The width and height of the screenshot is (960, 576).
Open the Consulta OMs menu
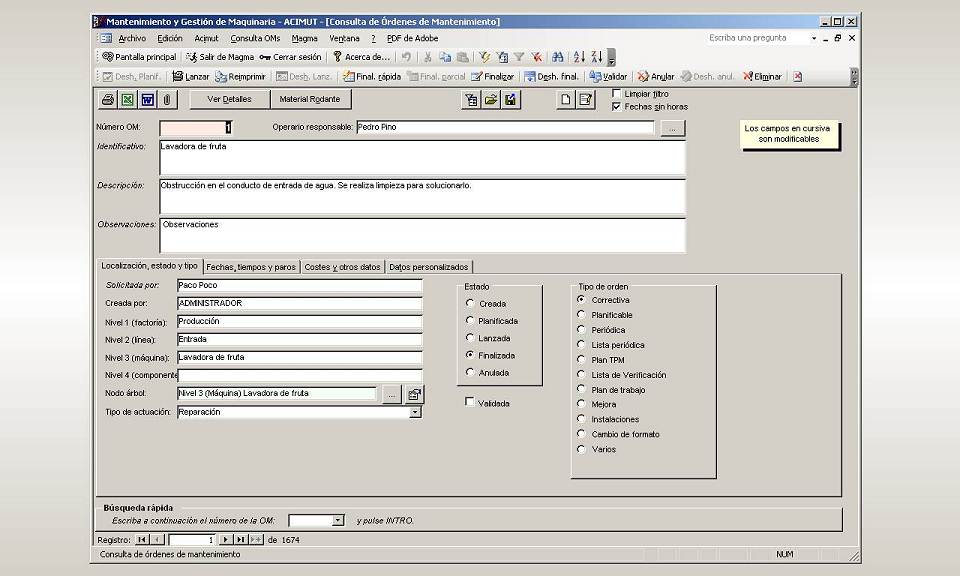255,38
